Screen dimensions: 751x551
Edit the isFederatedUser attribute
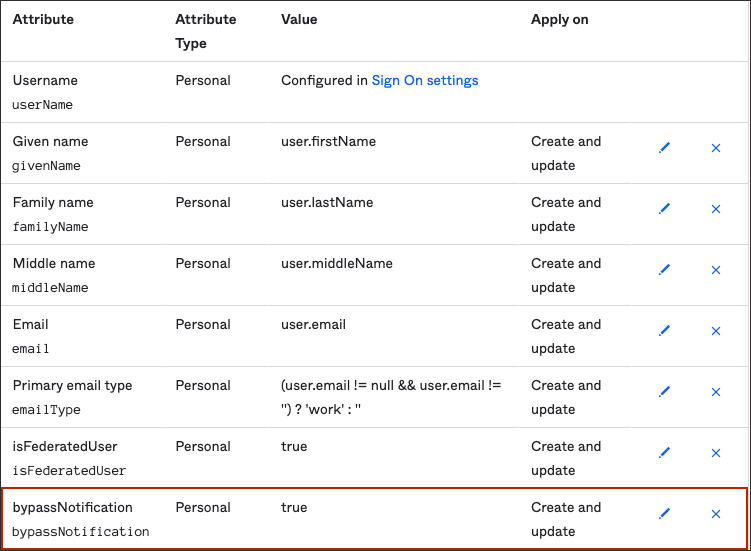tap(664, 453)
